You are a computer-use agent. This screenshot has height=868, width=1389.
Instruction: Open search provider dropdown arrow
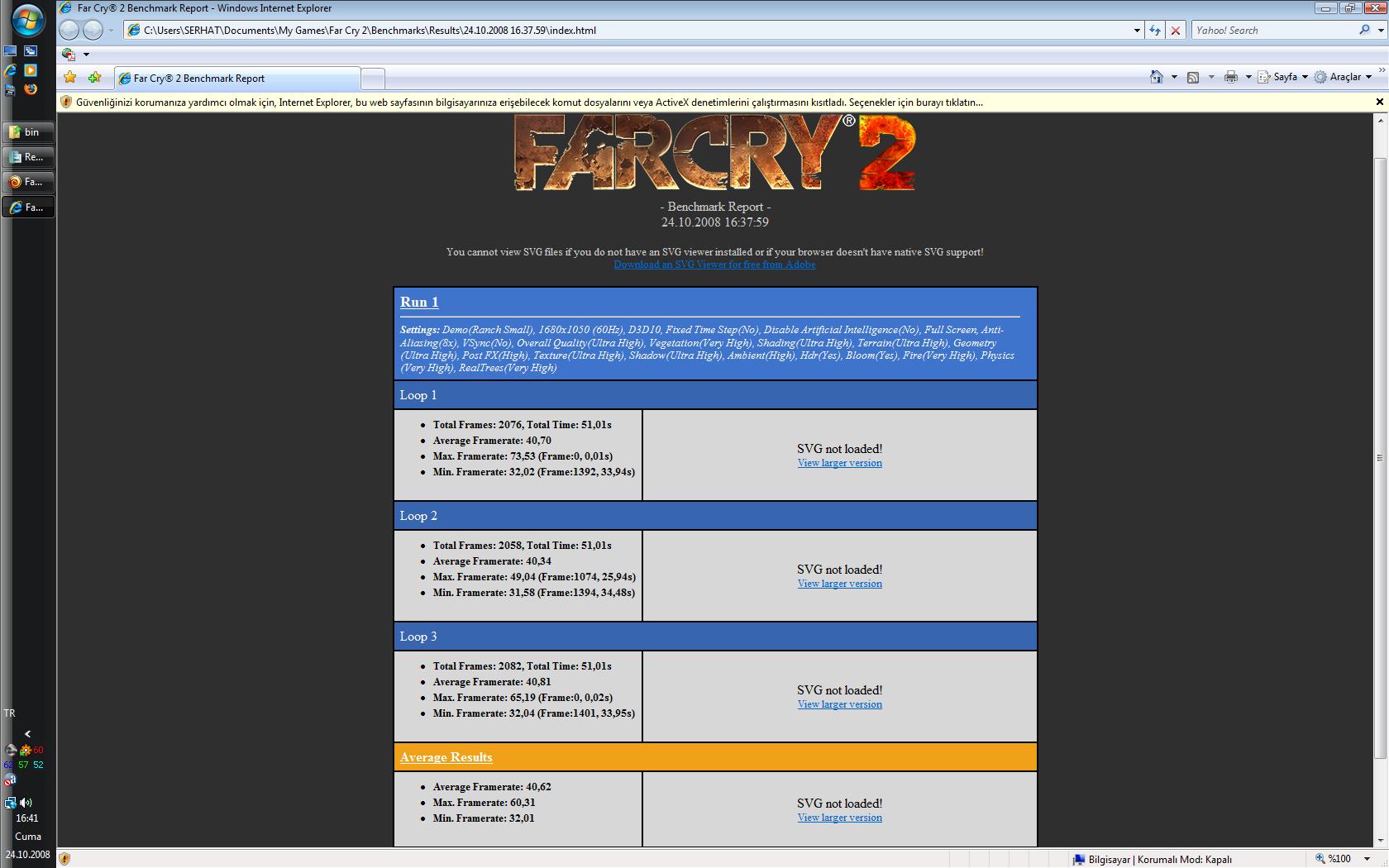coord(1379,31)
